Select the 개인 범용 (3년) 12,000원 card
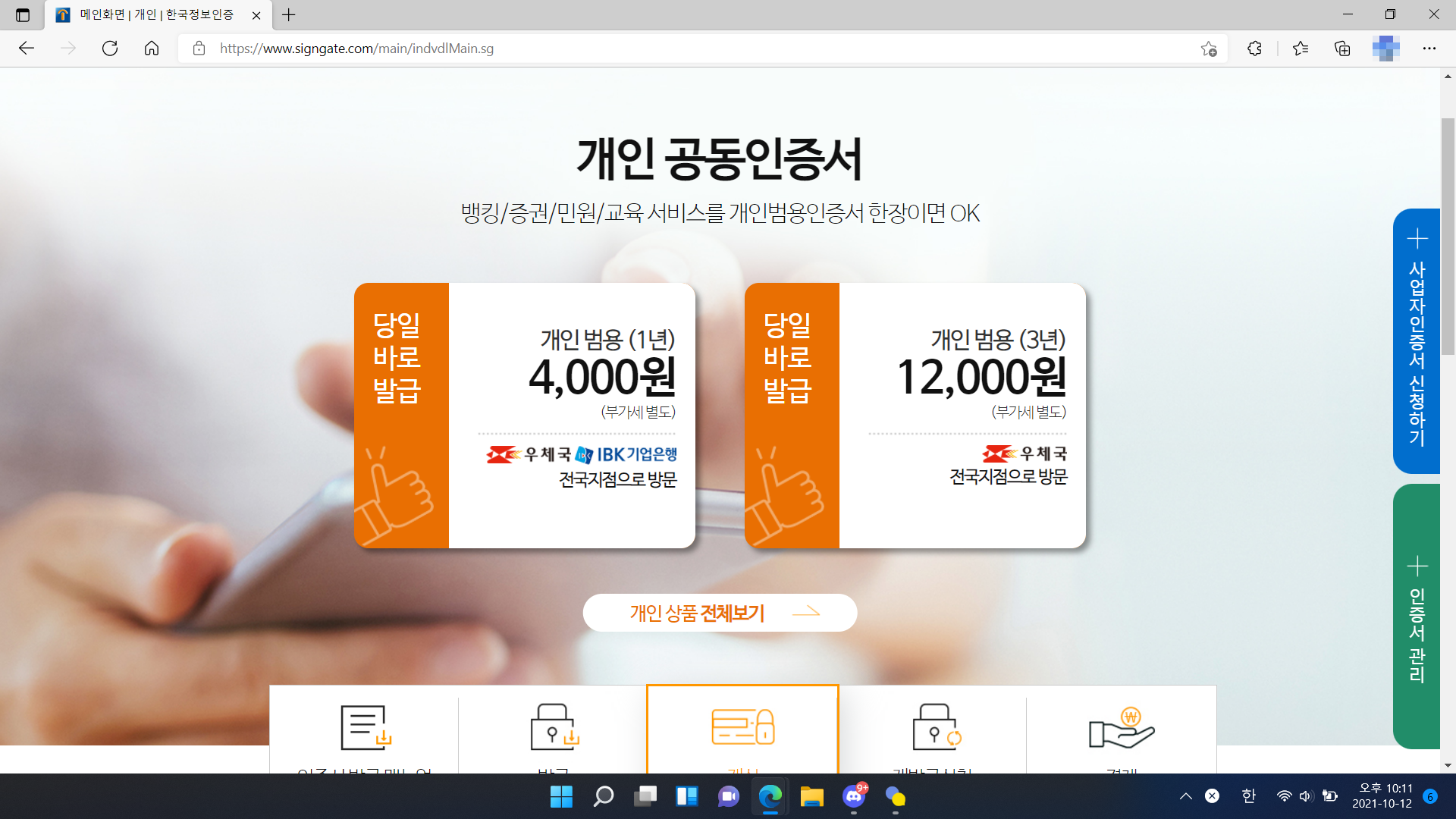Screen dimensions: 1456x819 [915, 416]
